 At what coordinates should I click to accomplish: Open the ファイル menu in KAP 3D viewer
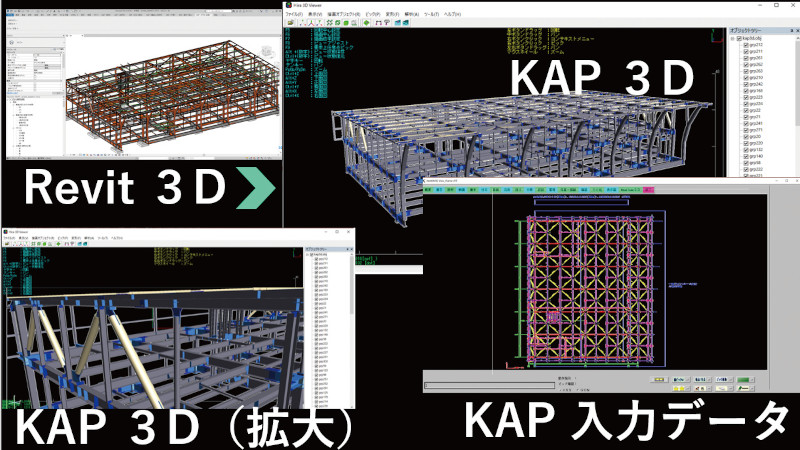point(294,14)
